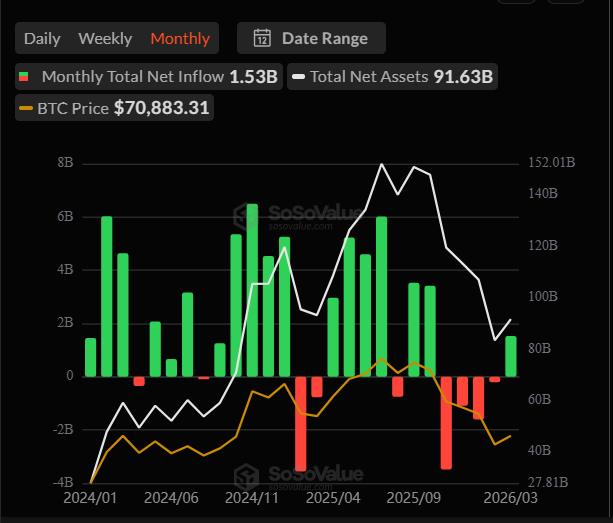The image size is (613, 523).
Task: Click the 140B right axis label
Action: [x=543, y=193]
